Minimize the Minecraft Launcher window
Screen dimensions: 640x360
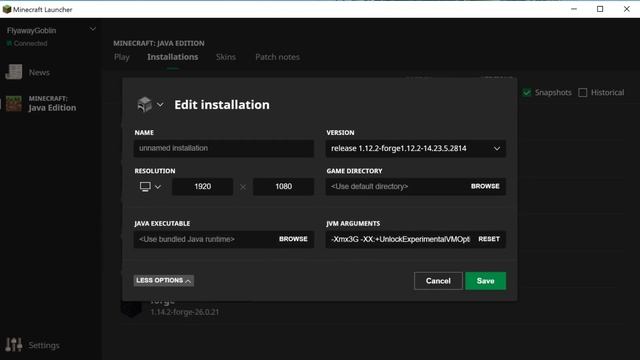click(x=574, y=9)
